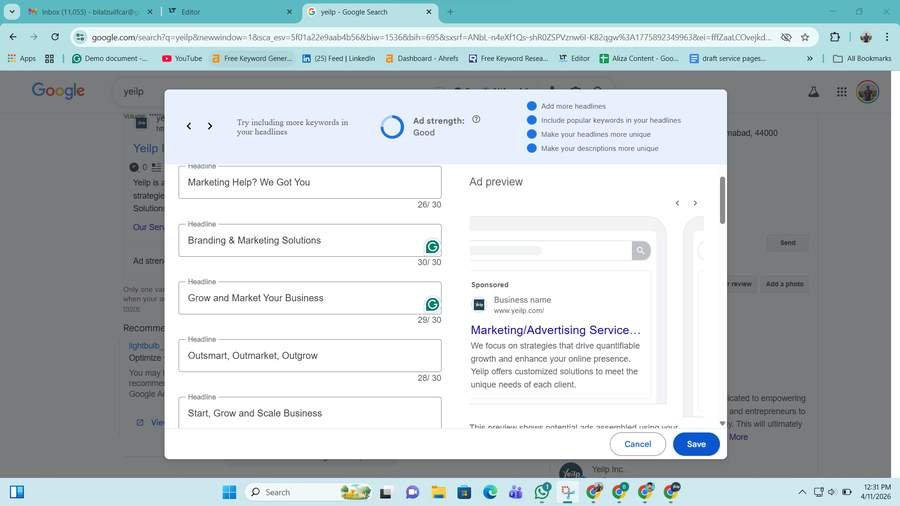Image resolution: width=900 pixels, height=506 pixels.
Task: Open the volume icon in system tray
Action: click(832, 492)
